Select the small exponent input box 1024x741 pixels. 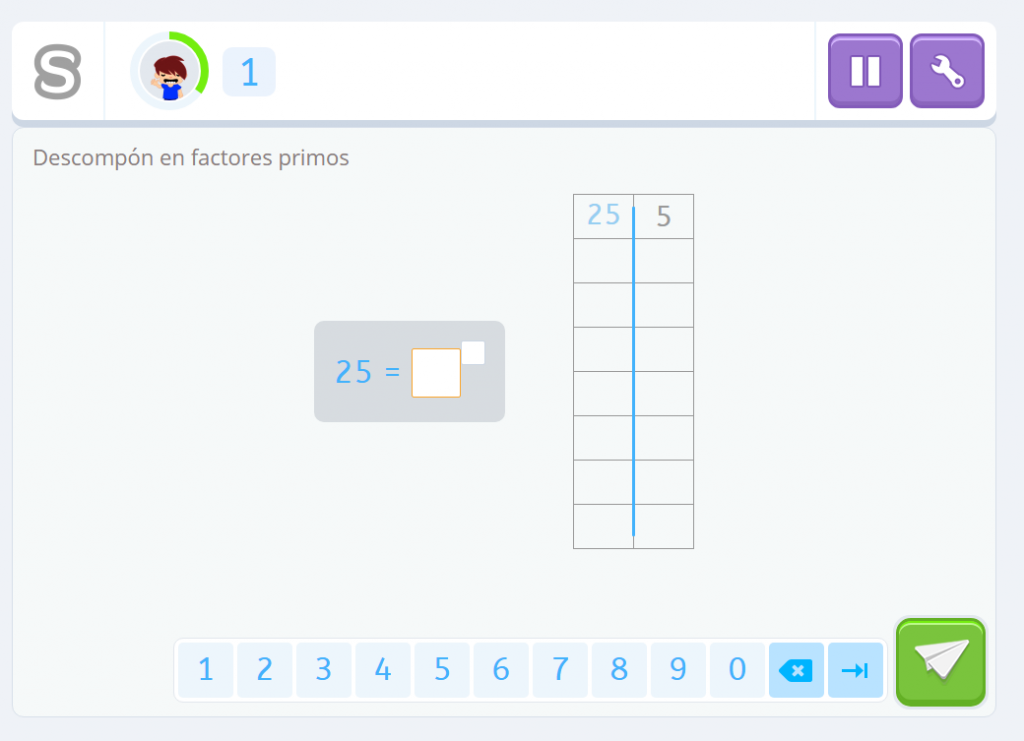click(x=473, y=353)
